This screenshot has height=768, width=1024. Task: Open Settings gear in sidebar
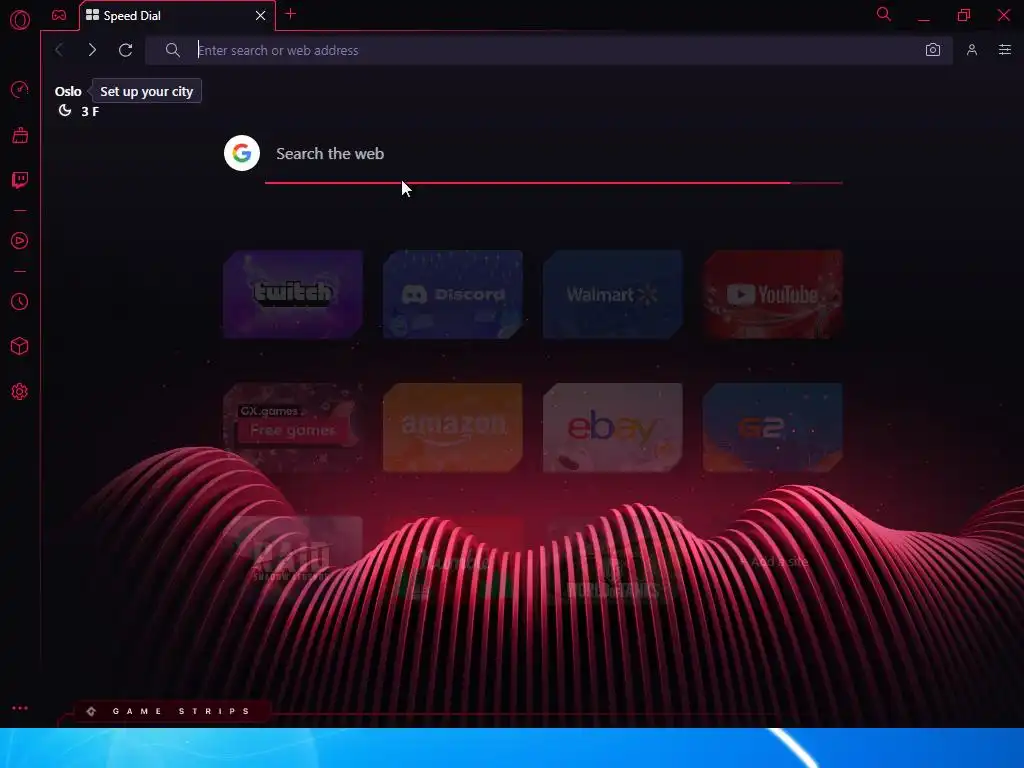tap(20, 392)
